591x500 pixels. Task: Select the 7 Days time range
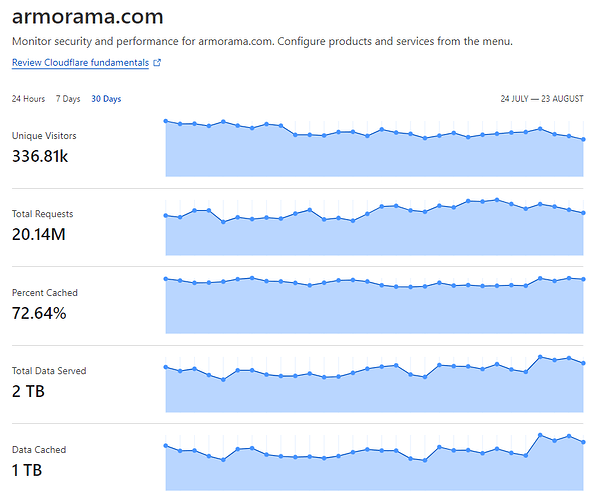(x=68, y=99)
